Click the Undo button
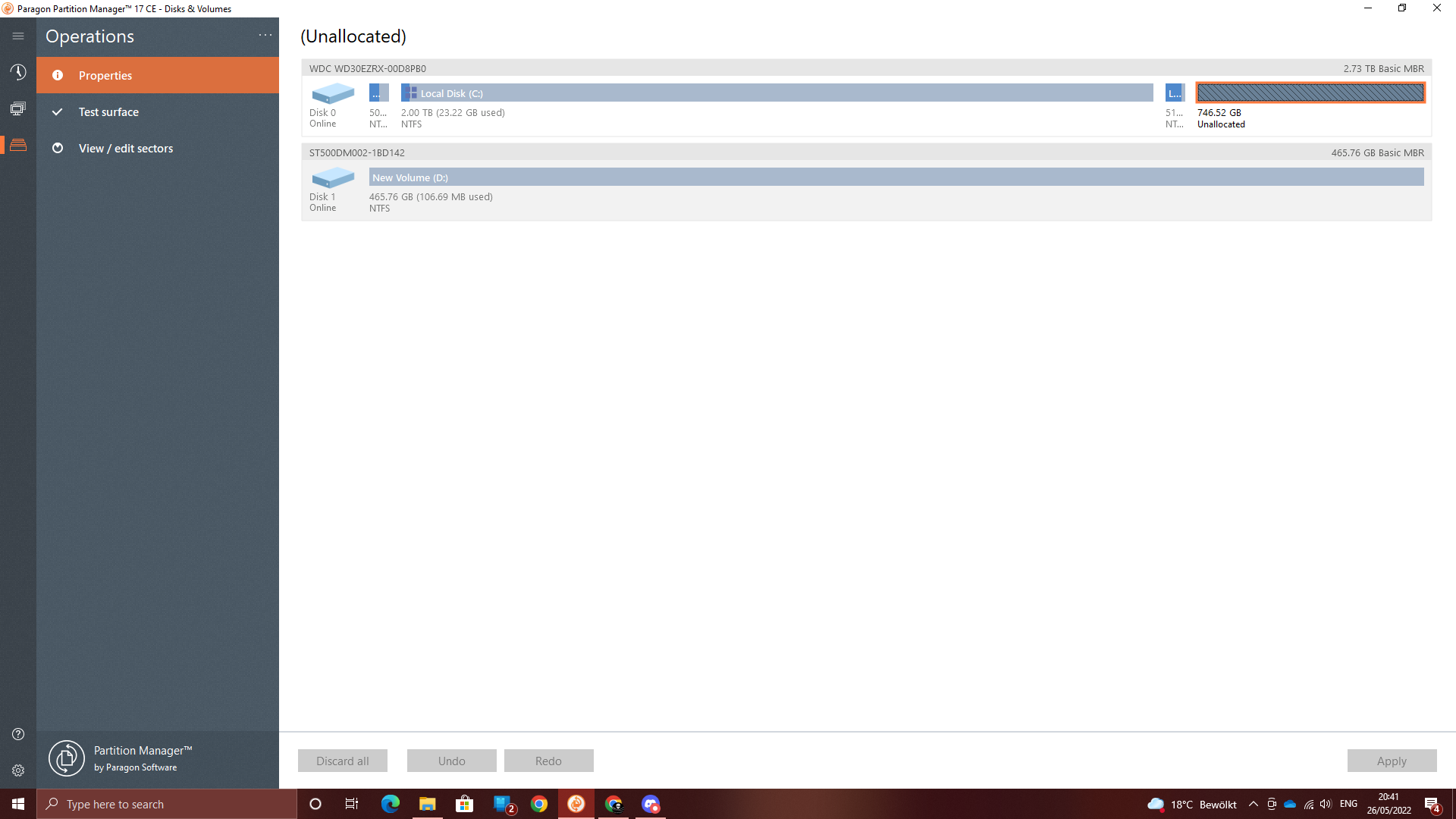 [452, 761]
